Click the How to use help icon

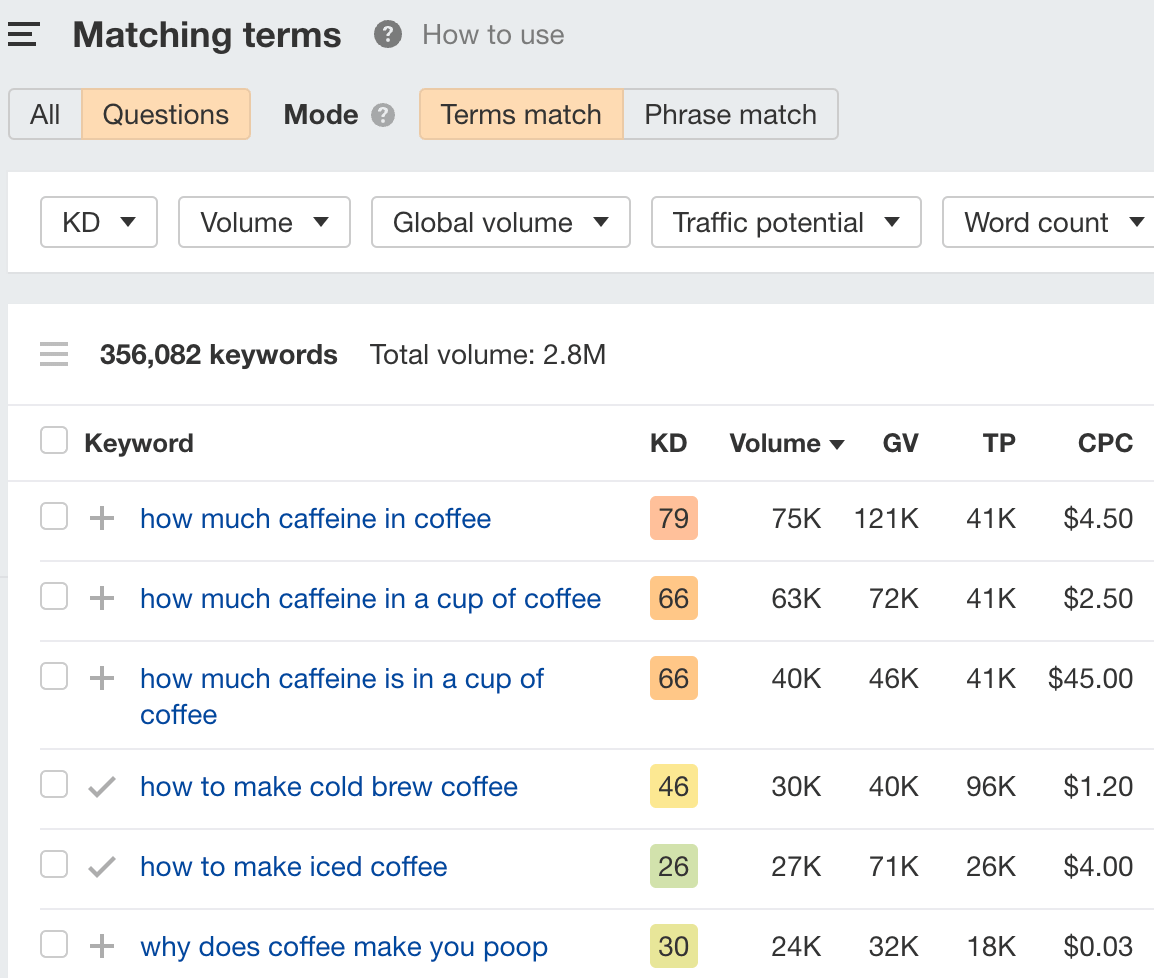[387, 35]
